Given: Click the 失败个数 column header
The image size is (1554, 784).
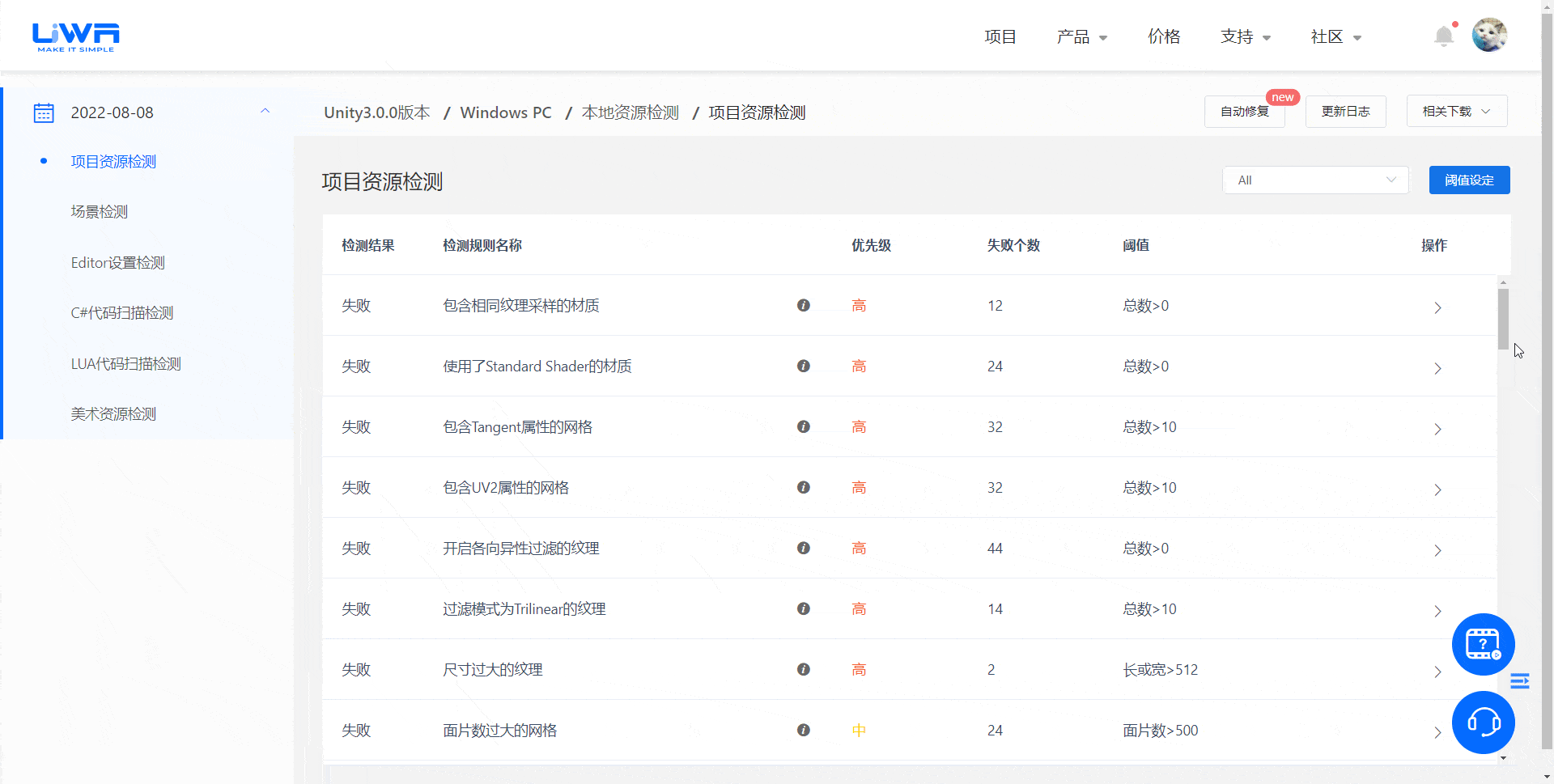Looking at the screenshot, I should 1013,245.
